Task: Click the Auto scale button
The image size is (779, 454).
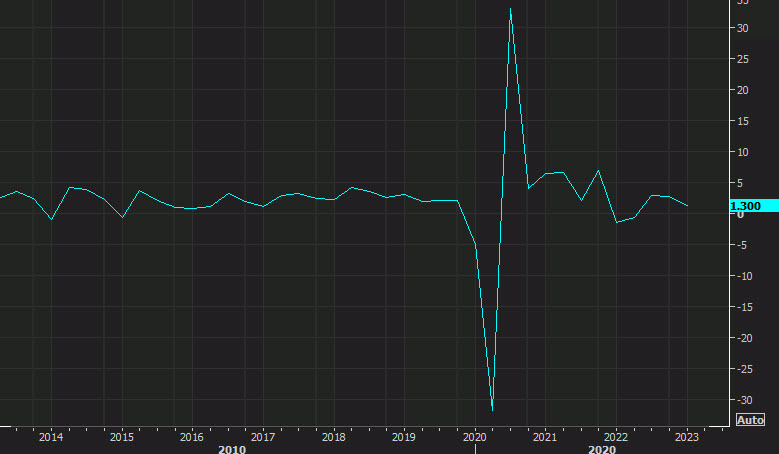Action: pos(750,420)
